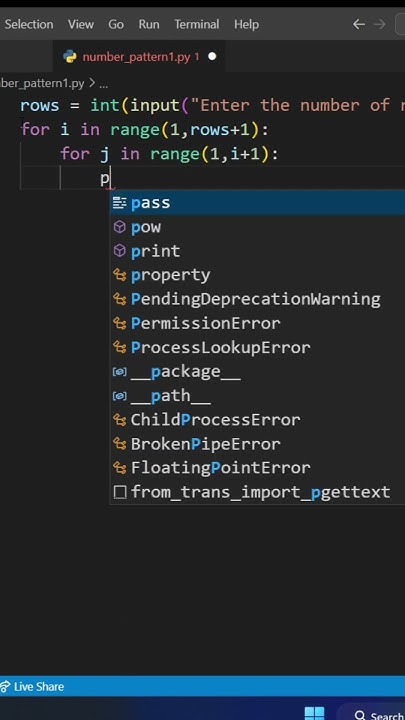405x720 pixels.
Task: Select the property class suggestion
Action: [258, 275]
